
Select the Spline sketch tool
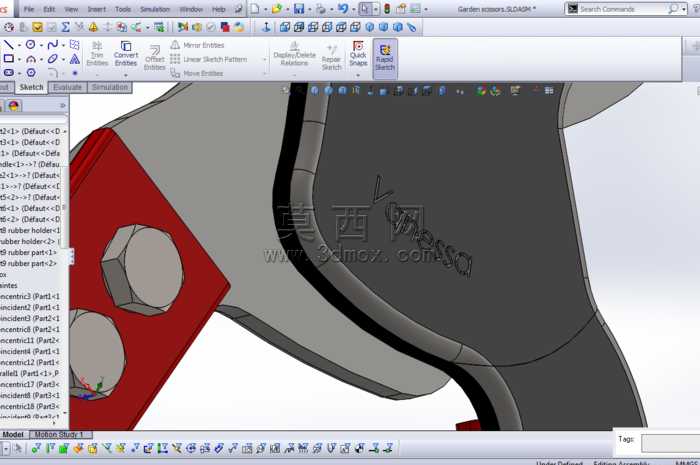53,45
